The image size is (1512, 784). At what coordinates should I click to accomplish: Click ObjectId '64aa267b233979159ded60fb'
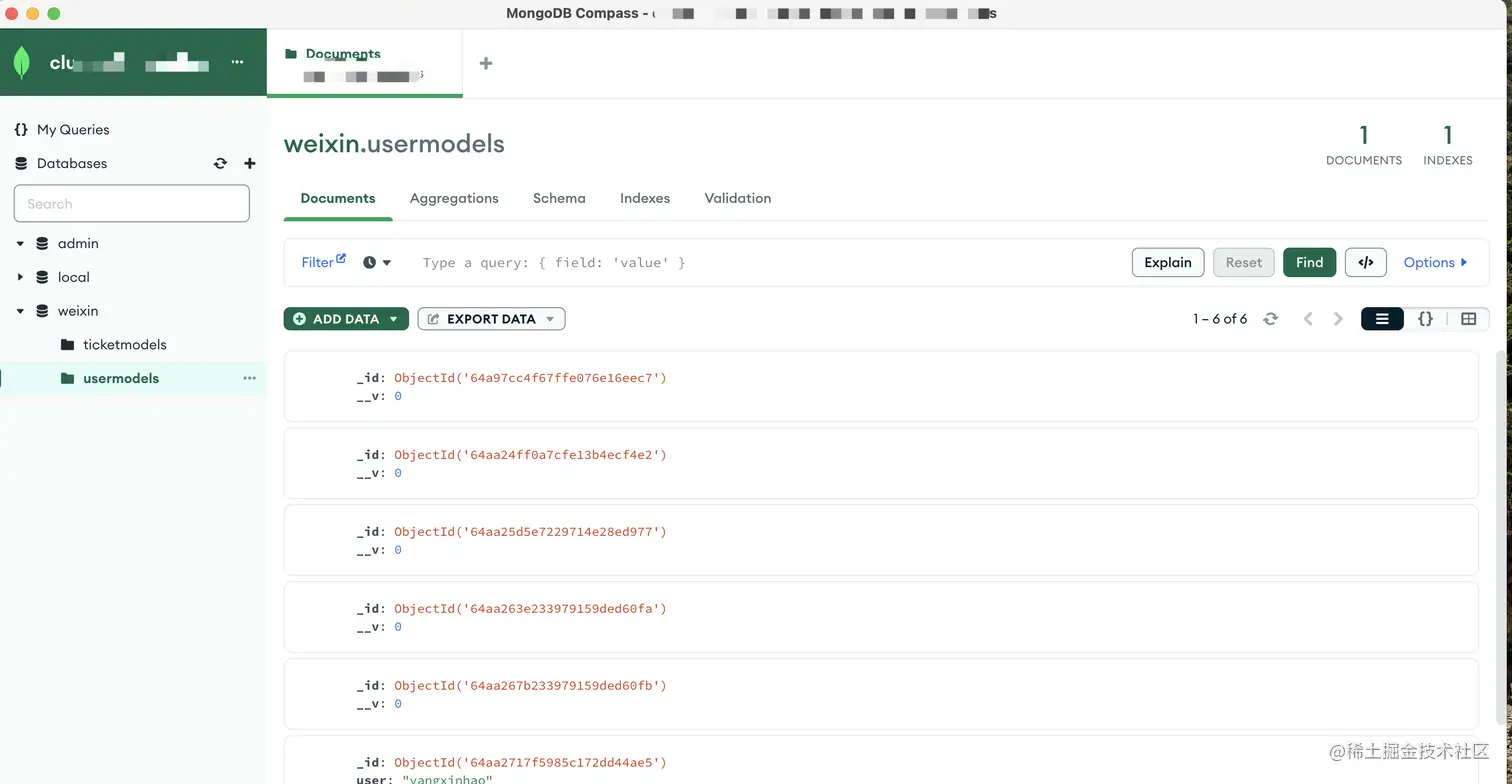[530, 686]
